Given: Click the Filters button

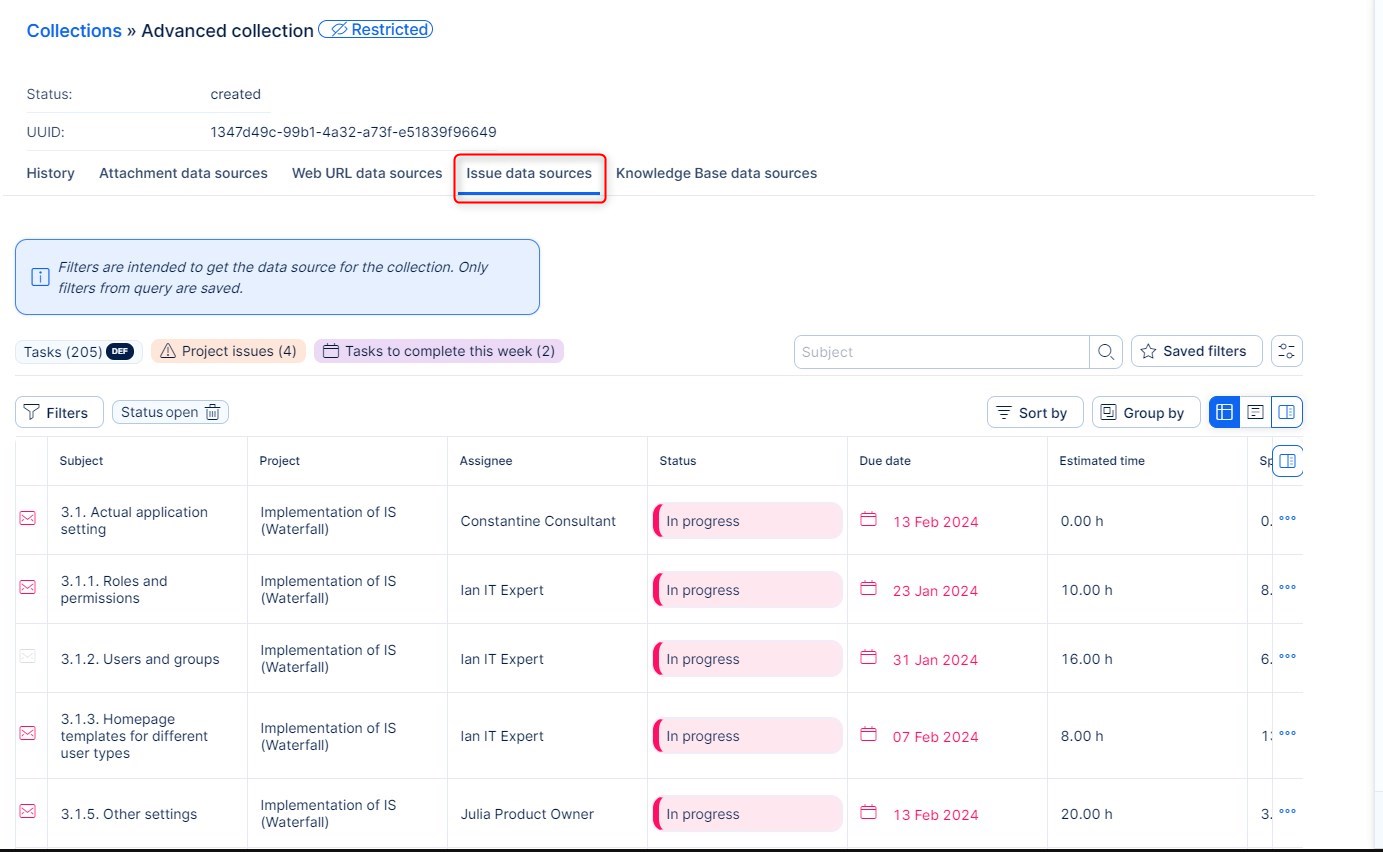Looking at the screenshot, I should [59, 413].
